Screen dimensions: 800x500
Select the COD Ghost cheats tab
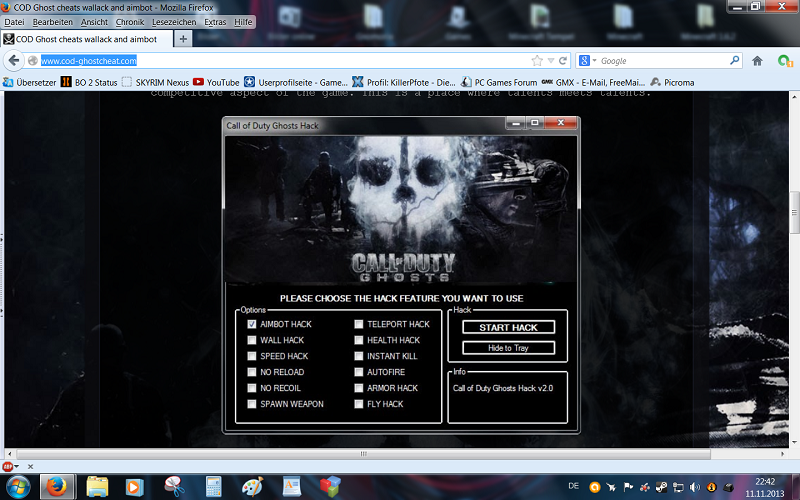[x=87, y=39]
